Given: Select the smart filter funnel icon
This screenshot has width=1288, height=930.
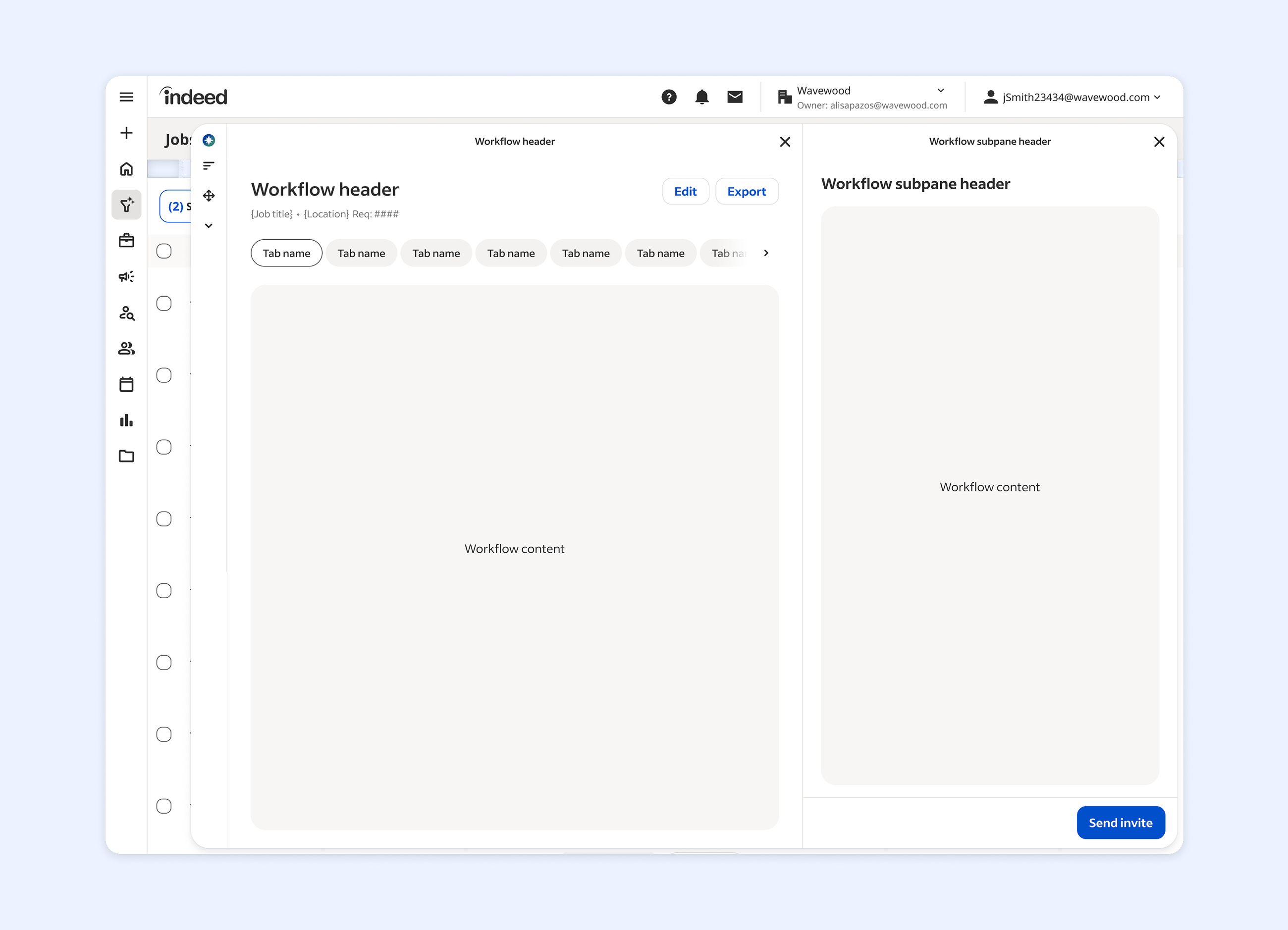Looking at the screenshot, I should [126, 206].
